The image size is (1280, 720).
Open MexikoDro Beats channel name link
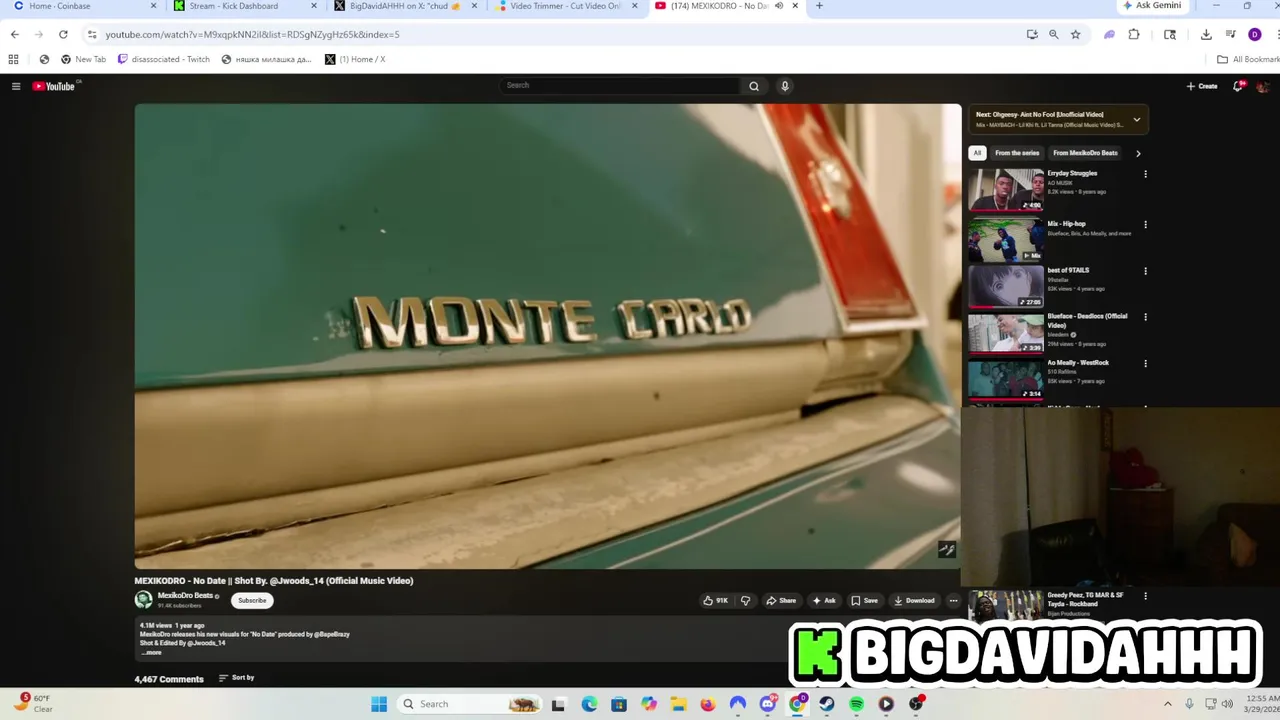(185, 596)
